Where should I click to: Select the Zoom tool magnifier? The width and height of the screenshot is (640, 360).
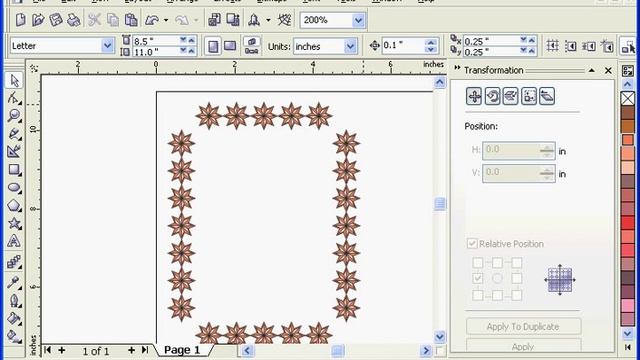[x=14, y=116]
